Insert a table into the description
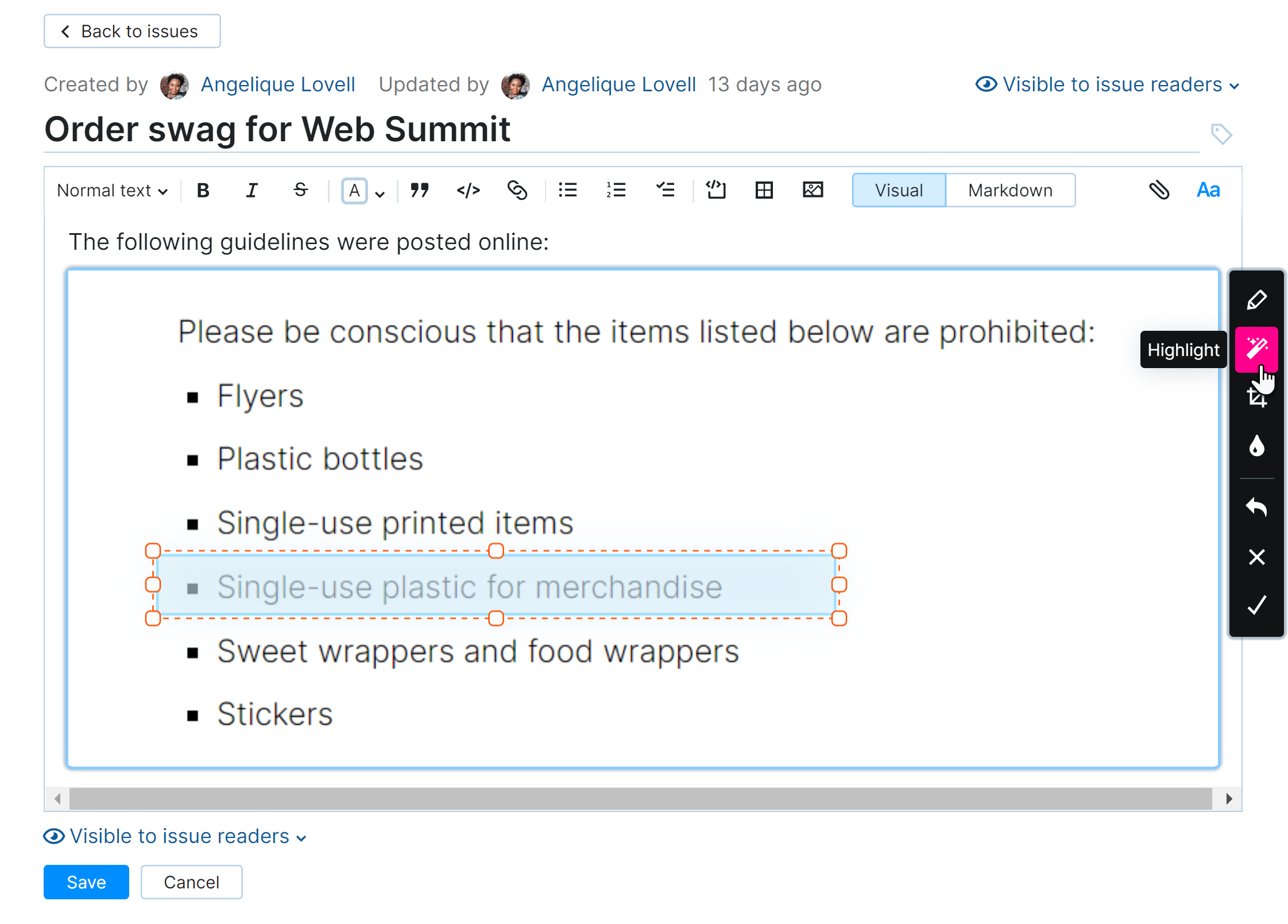1288x924 pixels. [764, 190]
